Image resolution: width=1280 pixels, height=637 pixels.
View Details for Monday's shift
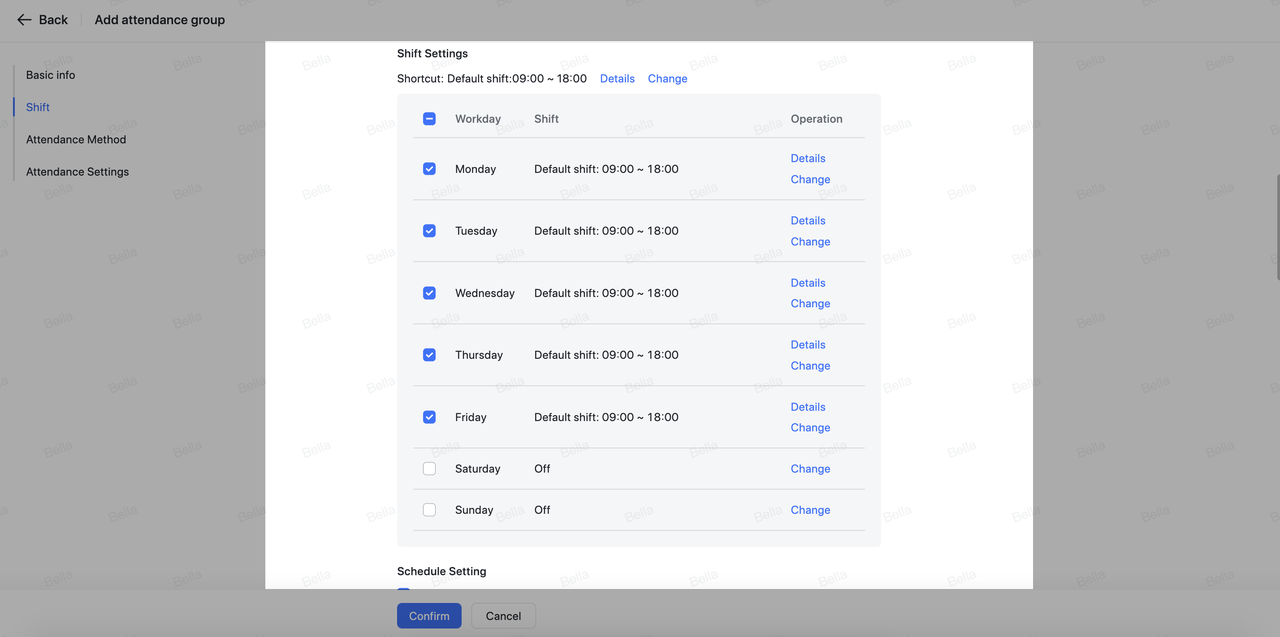(x=808, y=158)
